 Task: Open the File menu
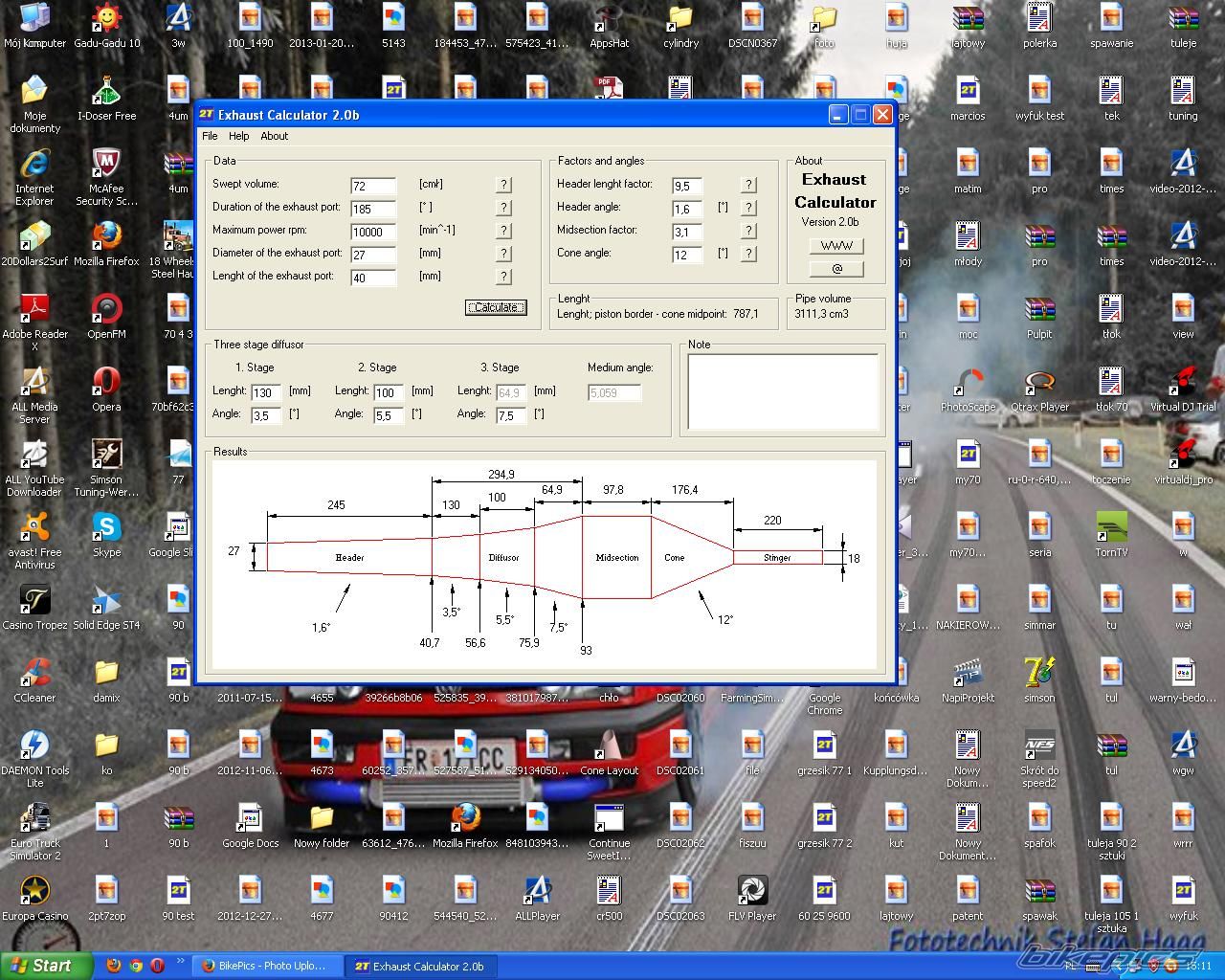coord(210,136)
